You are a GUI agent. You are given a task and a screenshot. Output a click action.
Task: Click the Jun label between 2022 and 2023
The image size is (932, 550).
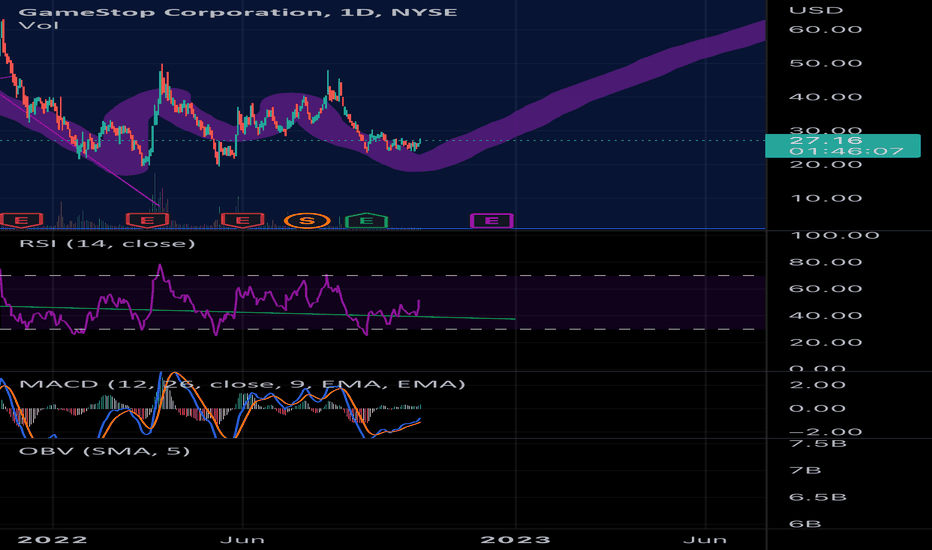[242, 539]
